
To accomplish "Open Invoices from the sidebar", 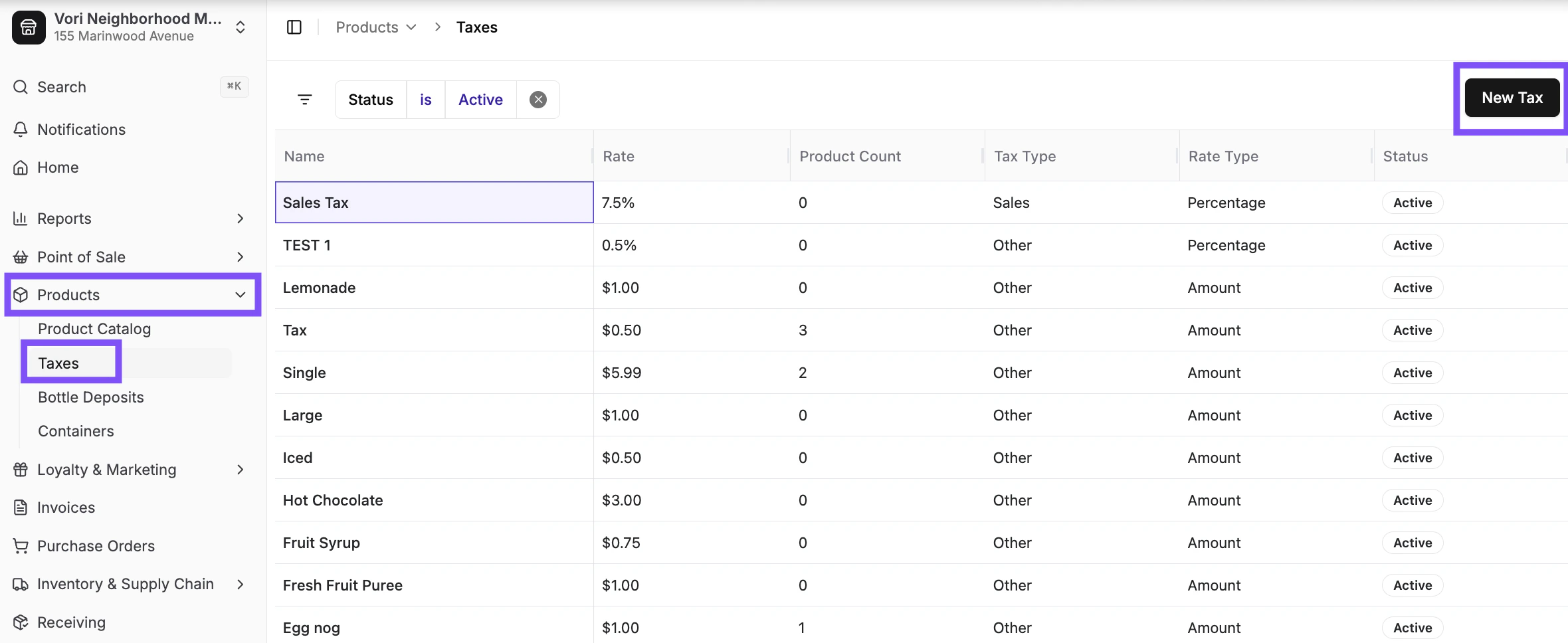I will 66,507.
